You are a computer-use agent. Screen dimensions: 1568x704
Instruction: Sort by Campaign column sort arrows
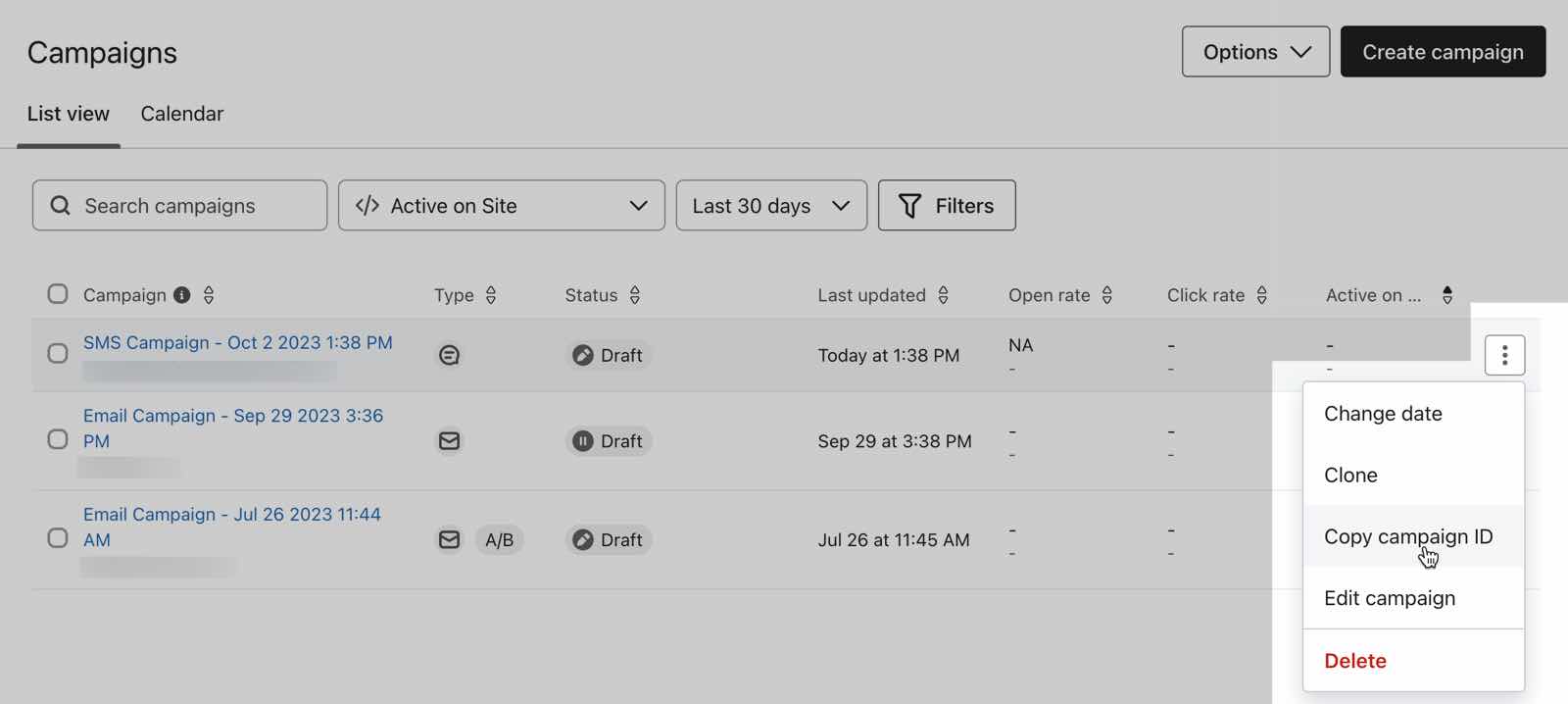pyautogui.click(x=209, y=295)
